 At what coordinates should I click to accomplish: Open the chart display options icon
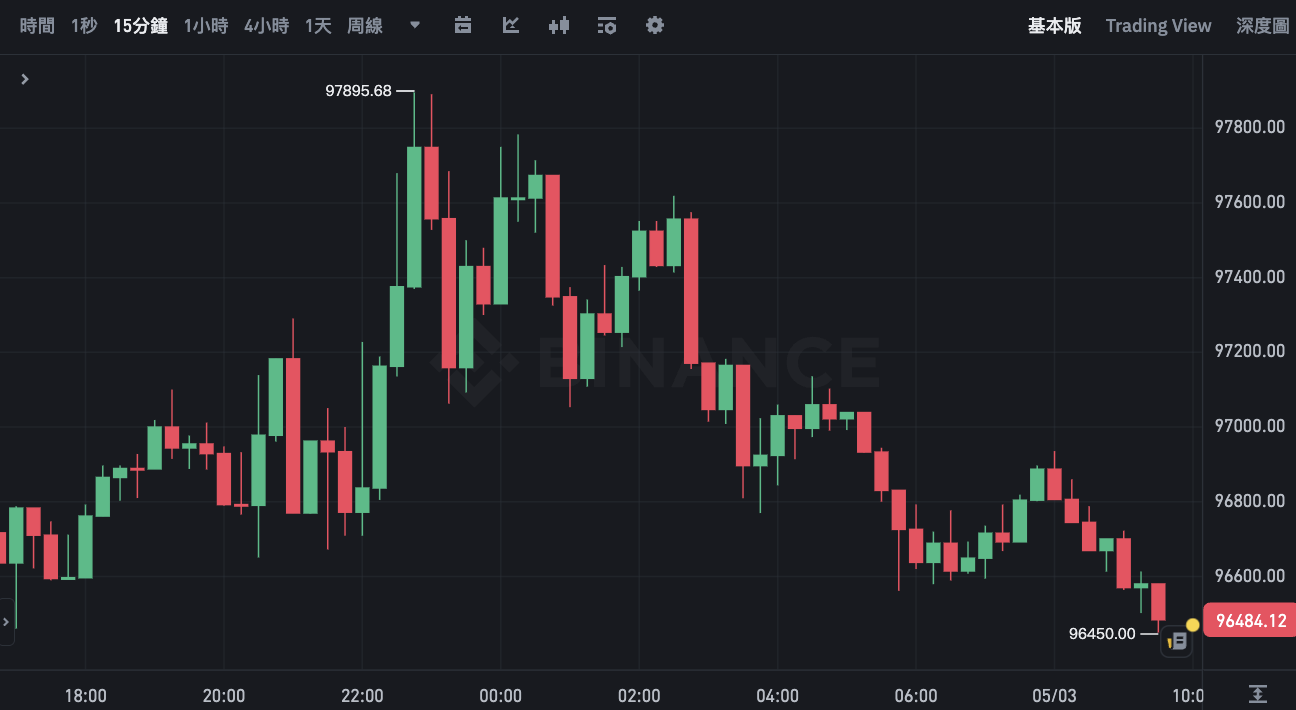pos(607,26)
